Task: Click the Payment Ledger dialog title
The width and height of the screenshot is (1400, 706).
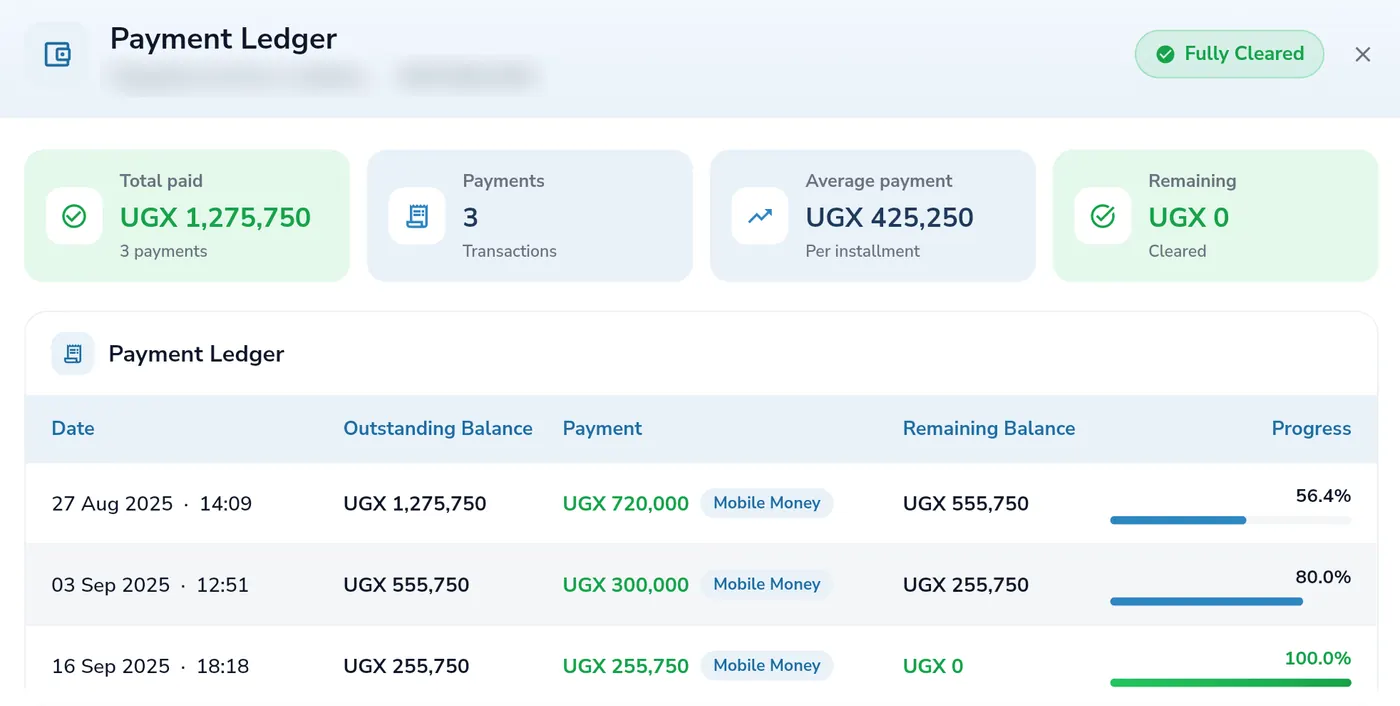Action: [223, 39]
